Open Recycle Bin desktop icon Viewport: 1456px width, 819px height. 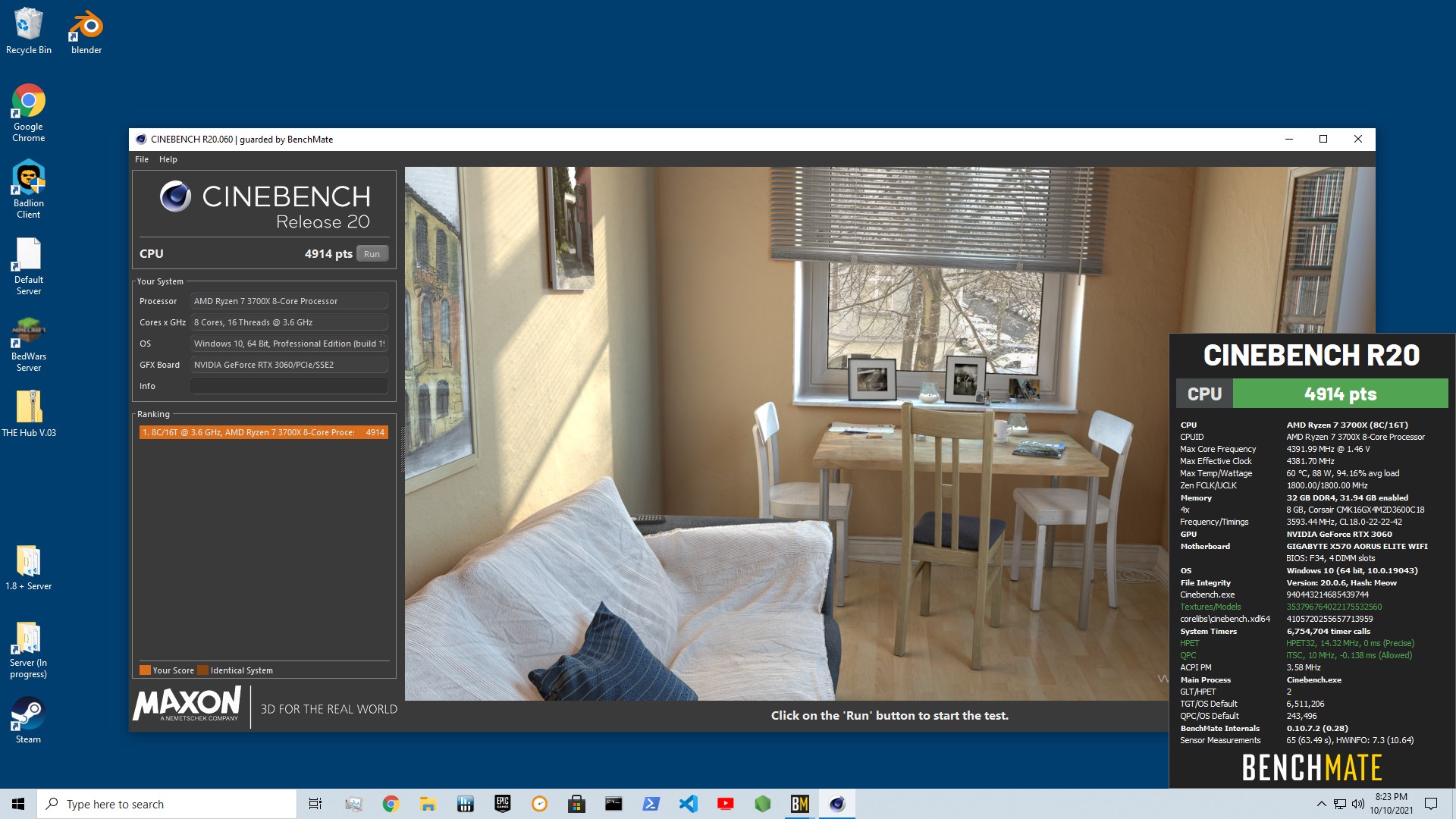click(x=29, y=31)
